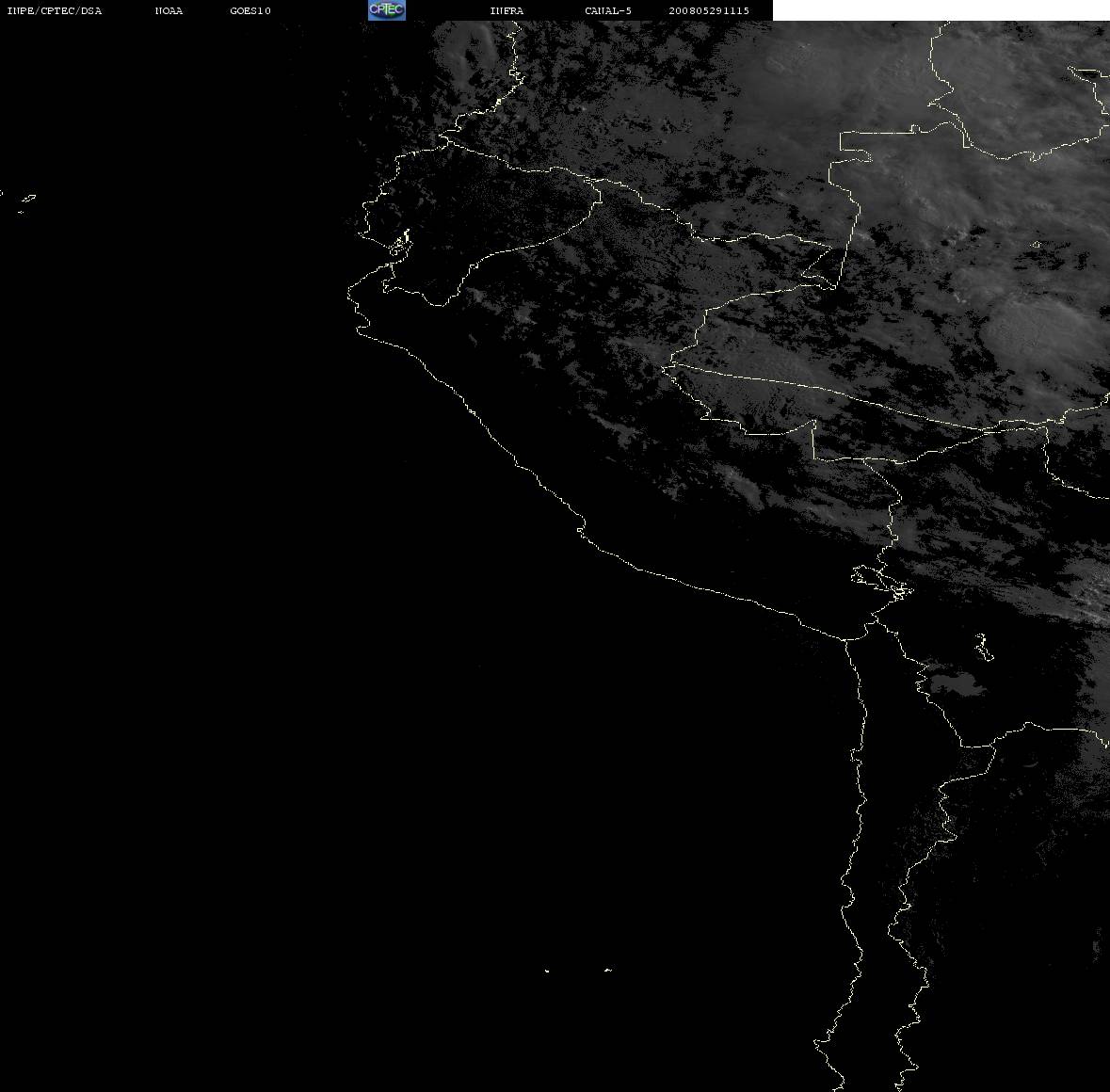Select the NOAA label in header

169,10
